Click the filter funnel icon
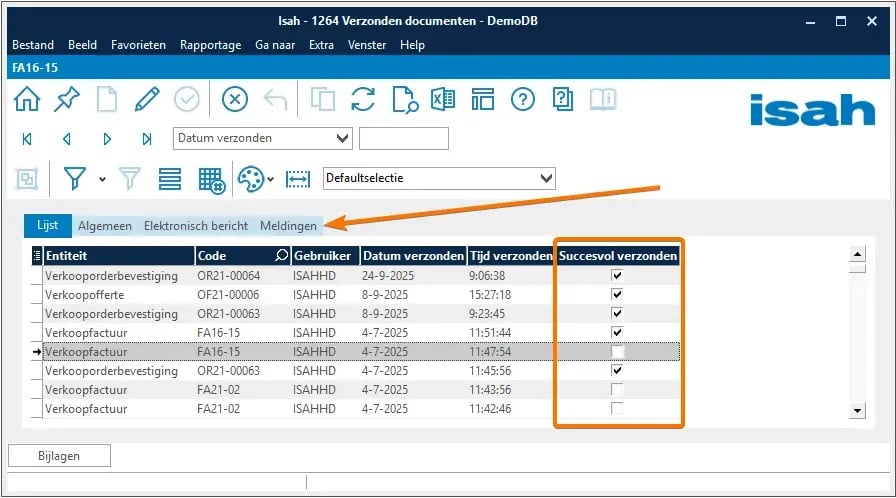The height and width of the screenshot is (498, 896). tap(75, 179)
